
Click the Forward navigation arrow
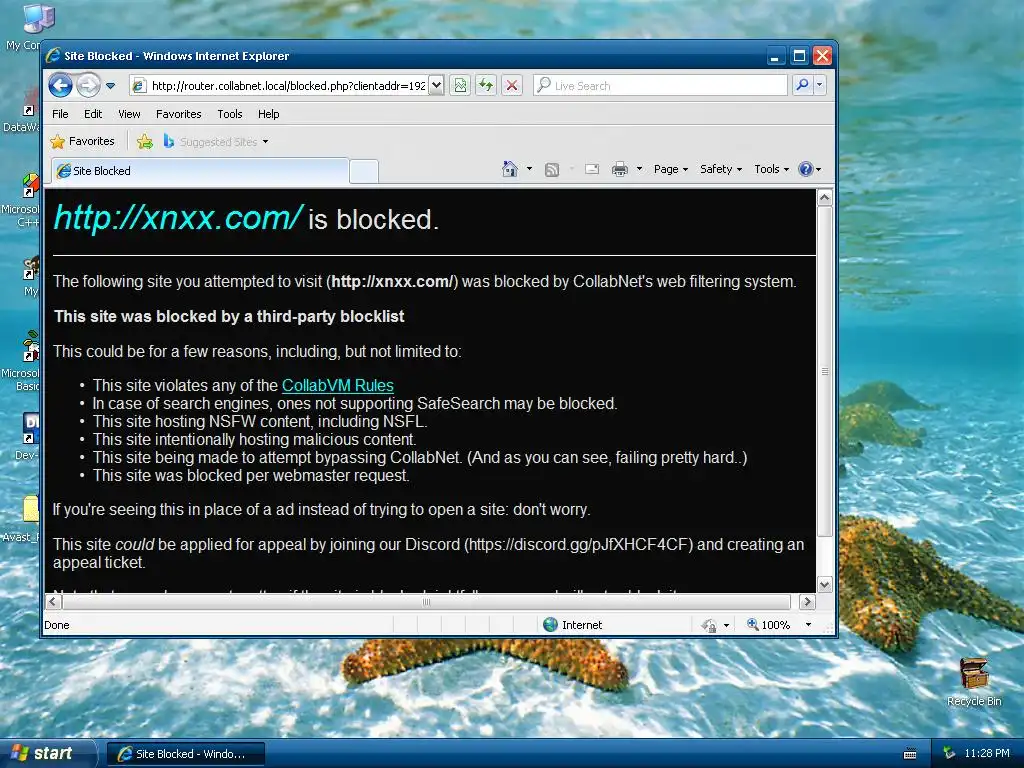click(x=88, y=86)
